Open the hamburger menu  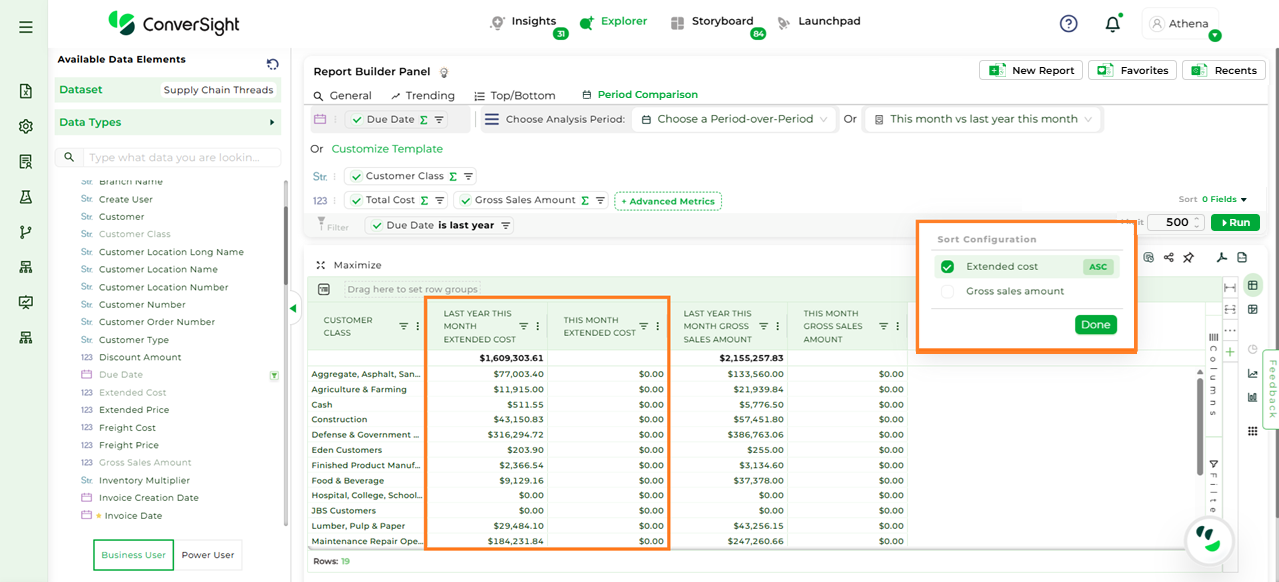[x=26, y=27]
